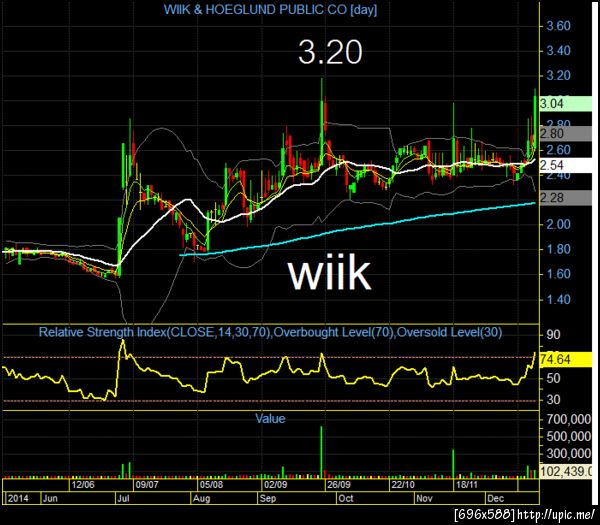Select the 300,000 value axis label
Viewport: 600px width, 525px height.
click(569, 454)
